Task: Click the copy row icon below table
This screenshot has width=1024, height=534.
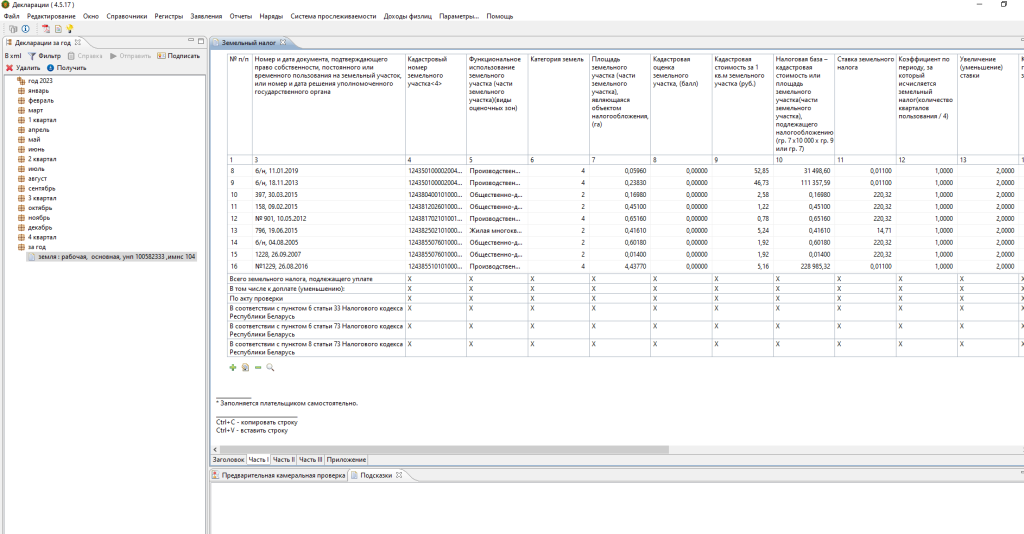Action: (245, 368)
